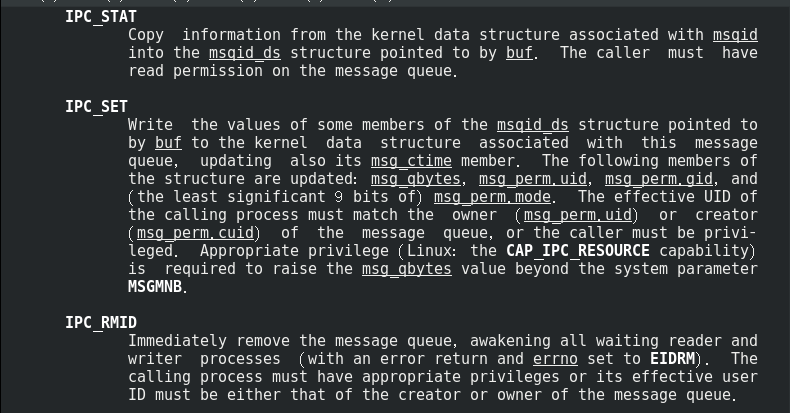Click msg_perm.uid inside parentheses after 'owner'
This screenshot has width=790, height=413.
577,215
